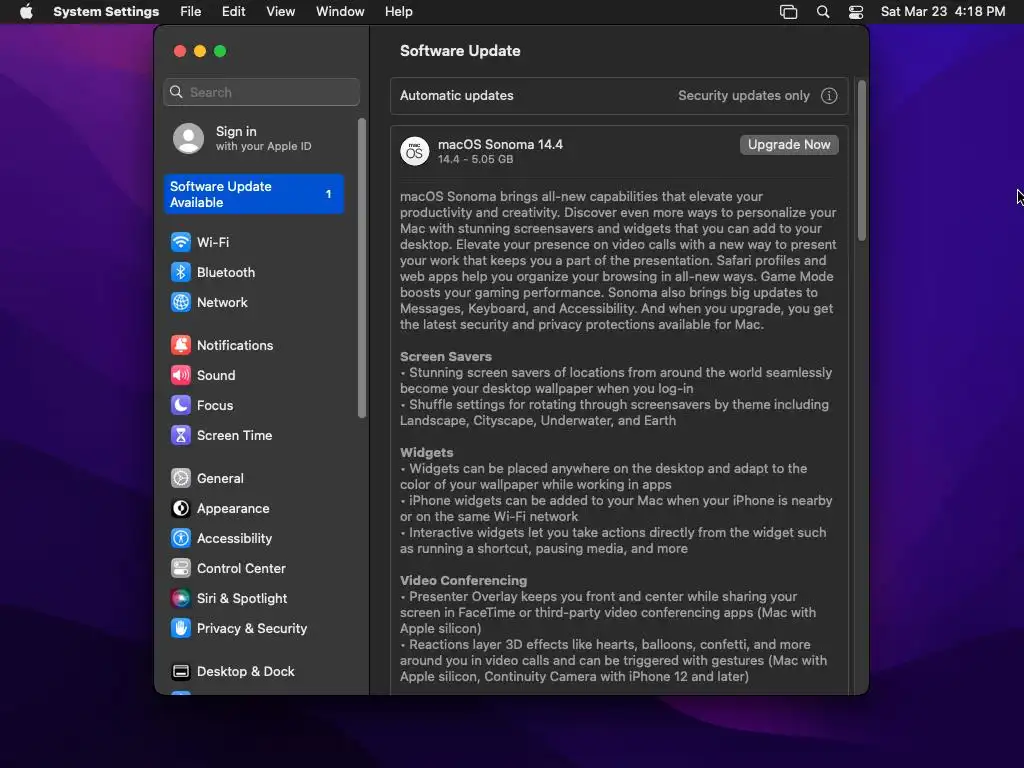
Task: Open Spotlight search in menu bar
Action: (823, 12)
